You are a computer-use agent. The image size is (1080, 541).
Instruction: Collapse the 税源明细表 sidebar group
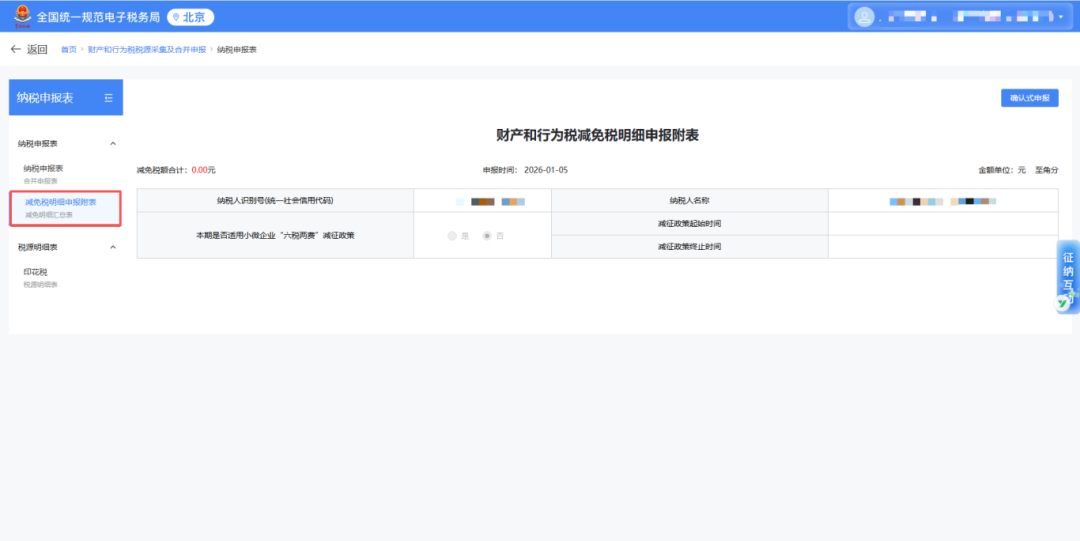pyautogui.click(x=112, y=247)
